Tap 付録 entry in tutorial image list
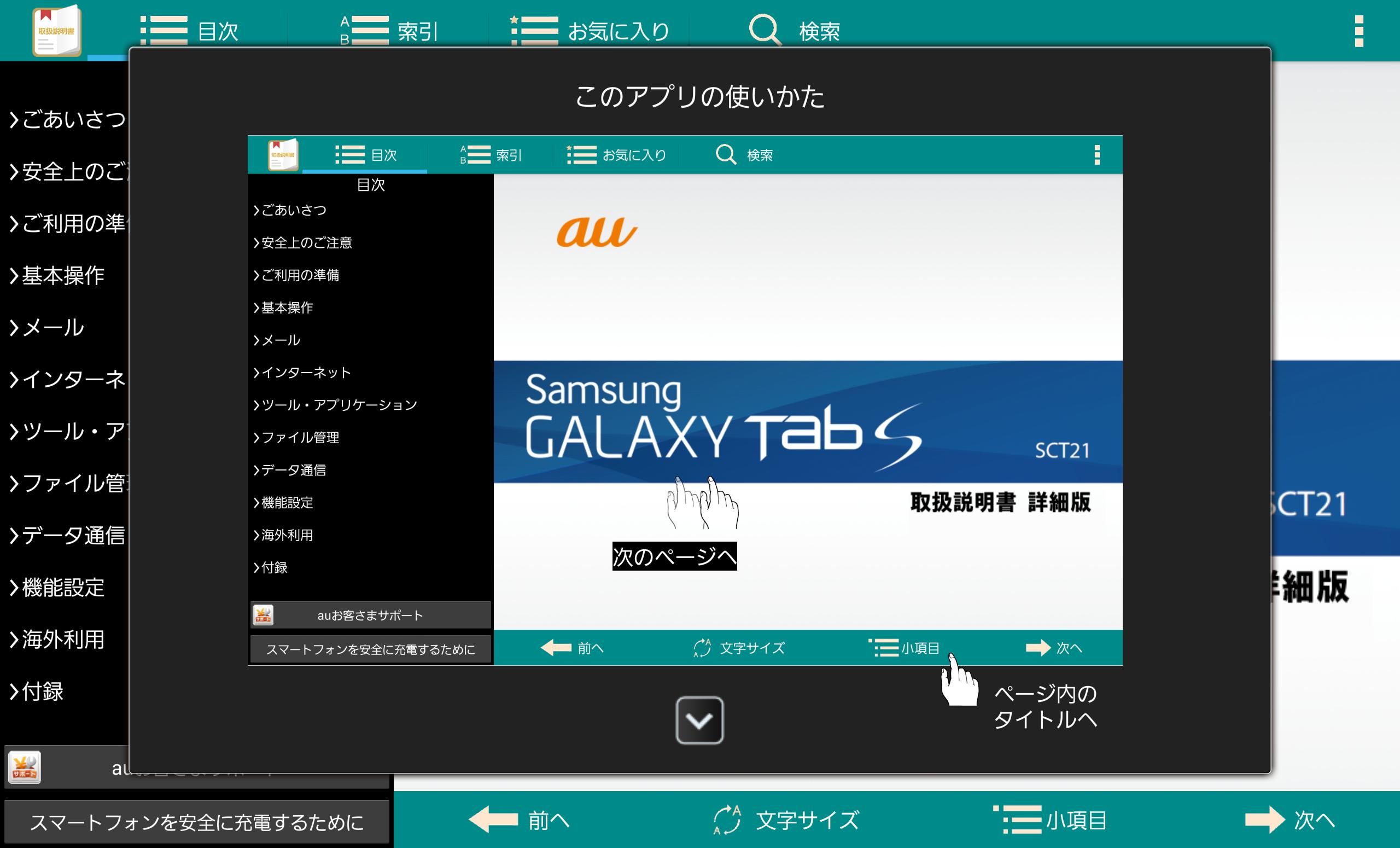Screen dimensions: 1400x848 tap(271, 567)
